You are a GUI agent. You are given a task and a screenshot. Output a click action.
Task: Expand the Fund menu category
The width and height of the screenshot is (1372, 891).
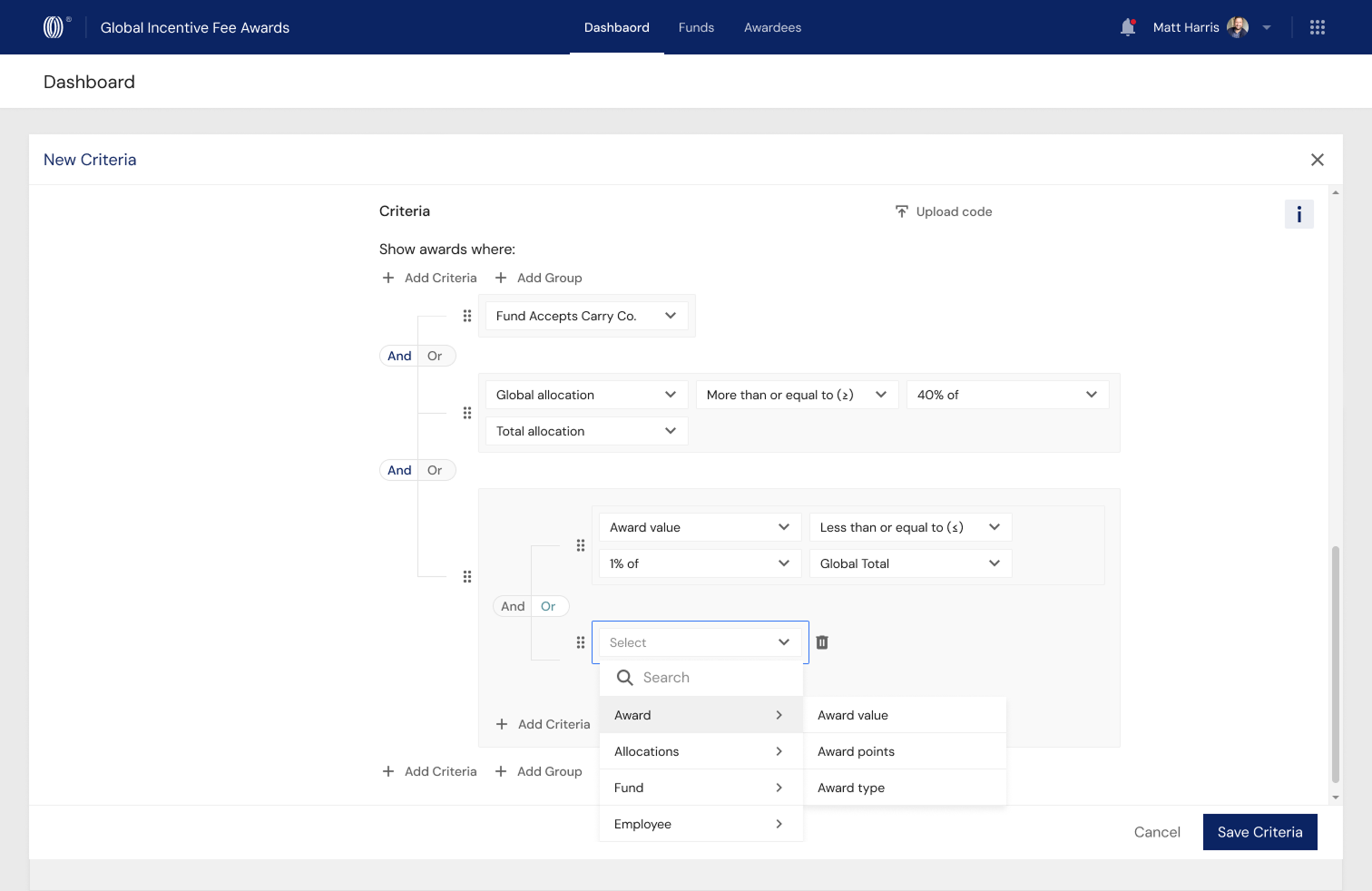701,788
